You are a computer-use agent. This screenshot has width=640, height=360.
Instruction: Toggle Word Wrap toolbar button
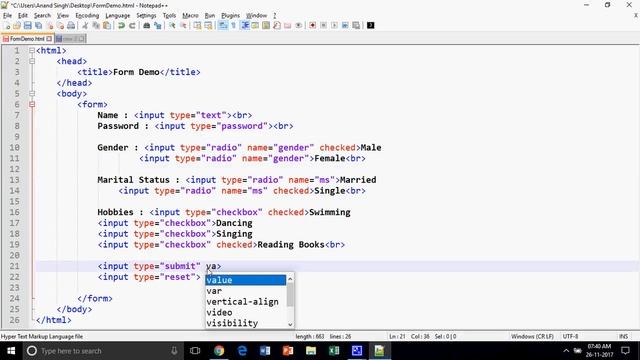[x=222, y=25]
